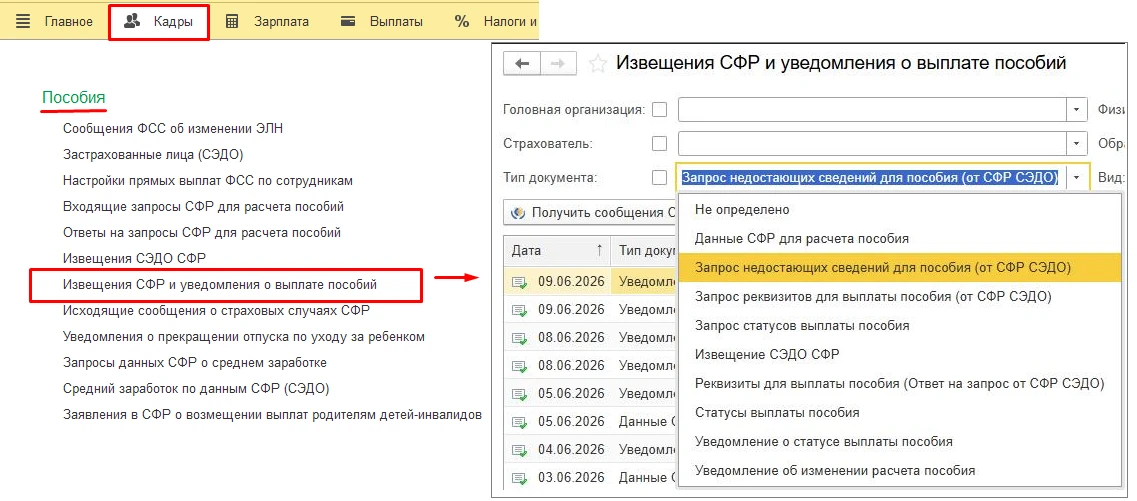
Task: Open the hamburger main menu icon
Action: click(23, 21)
